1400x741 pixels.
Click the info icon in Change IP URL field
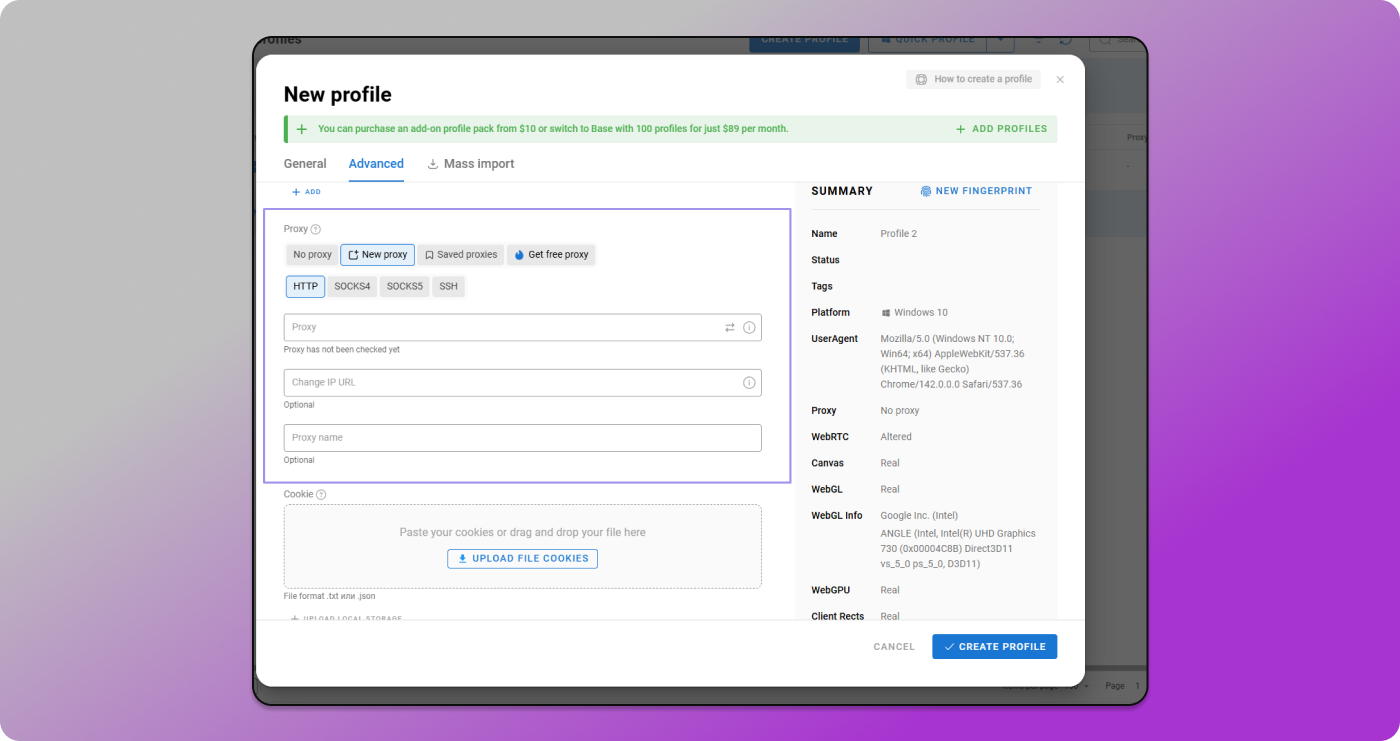click(749, 382)
